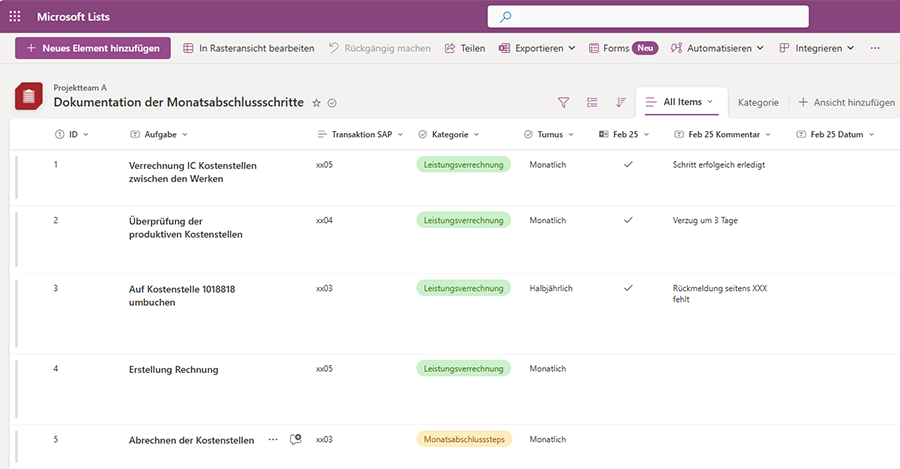Click the orange Monatsabschlusssteps tag
The width and height of the screenshot is (900, 469).
point(464,440)
